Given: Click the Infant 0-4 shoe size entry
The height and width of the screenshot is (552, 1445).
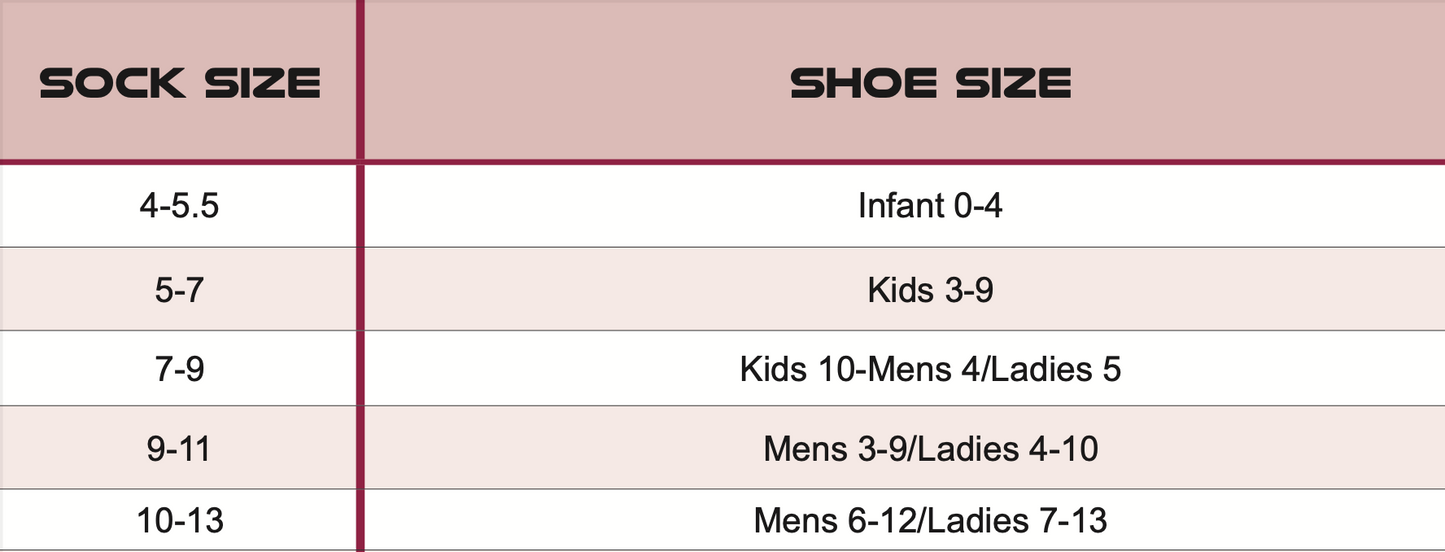Looking at the screenshot, I should click(x=930, y=206).
